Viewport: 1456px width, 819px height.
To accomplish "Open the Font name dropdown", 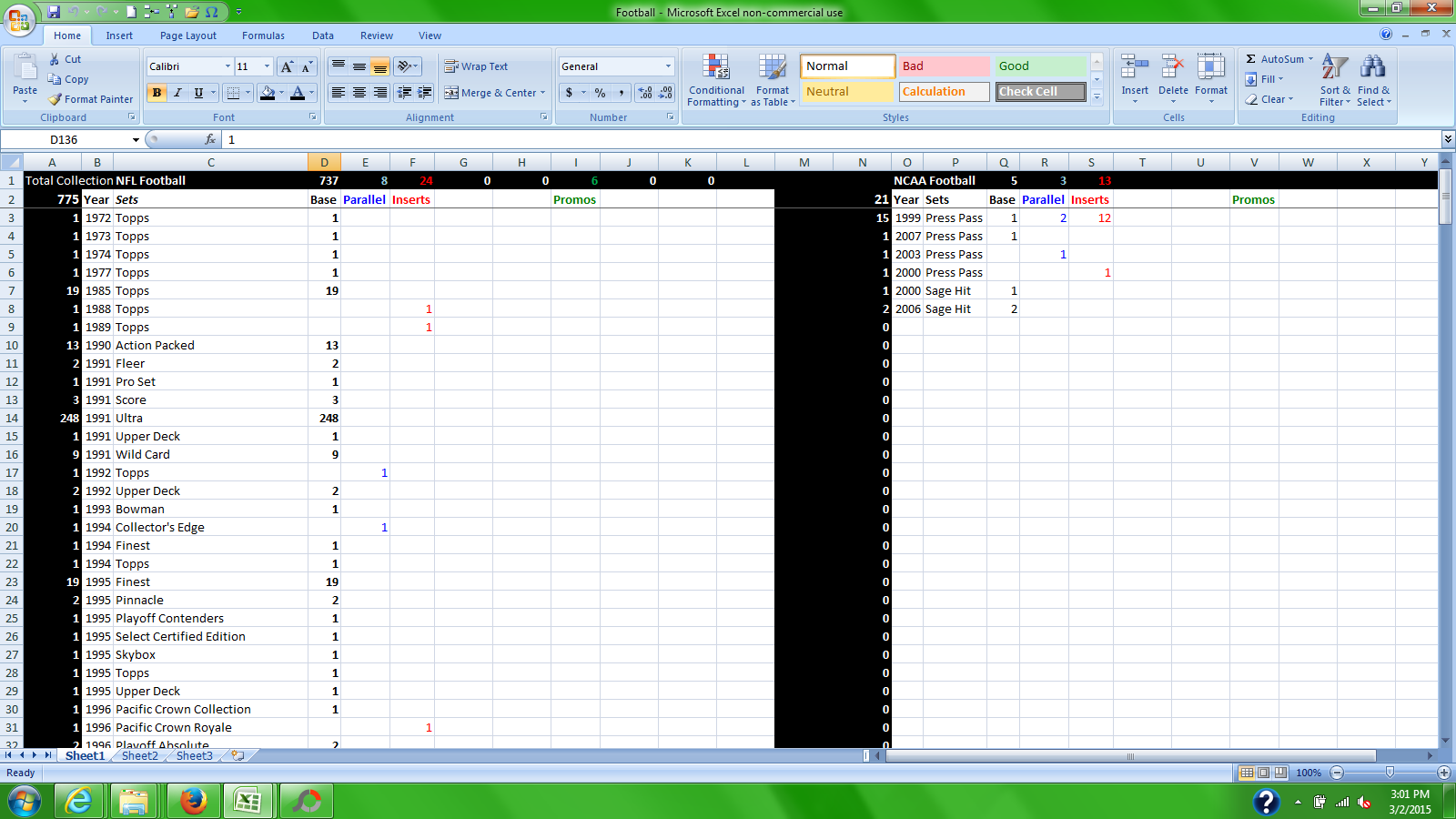I will click(227, 66).
